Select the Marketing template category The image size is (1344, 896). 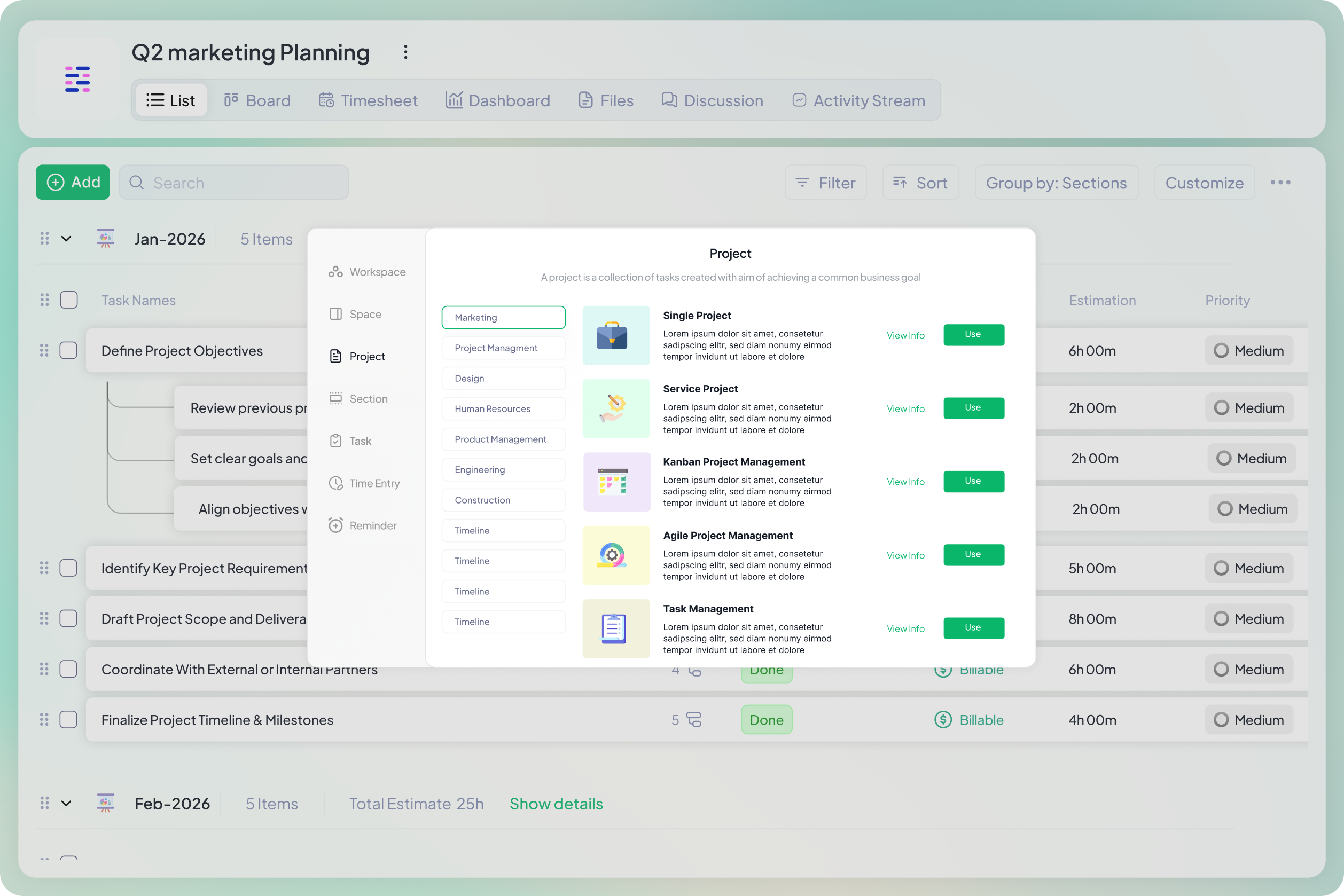[503, 317]
